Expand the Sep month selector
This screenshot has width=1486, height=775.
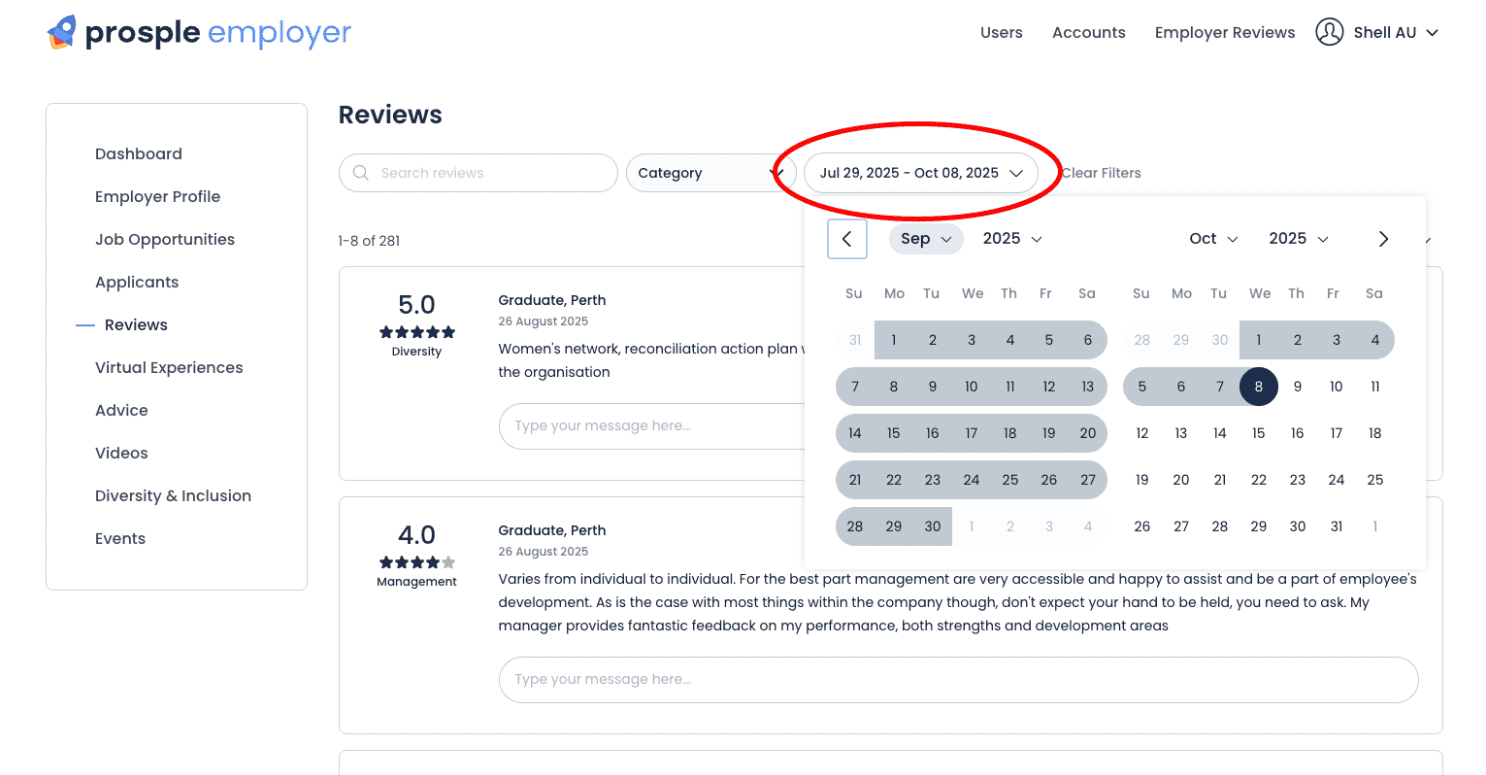926,239
